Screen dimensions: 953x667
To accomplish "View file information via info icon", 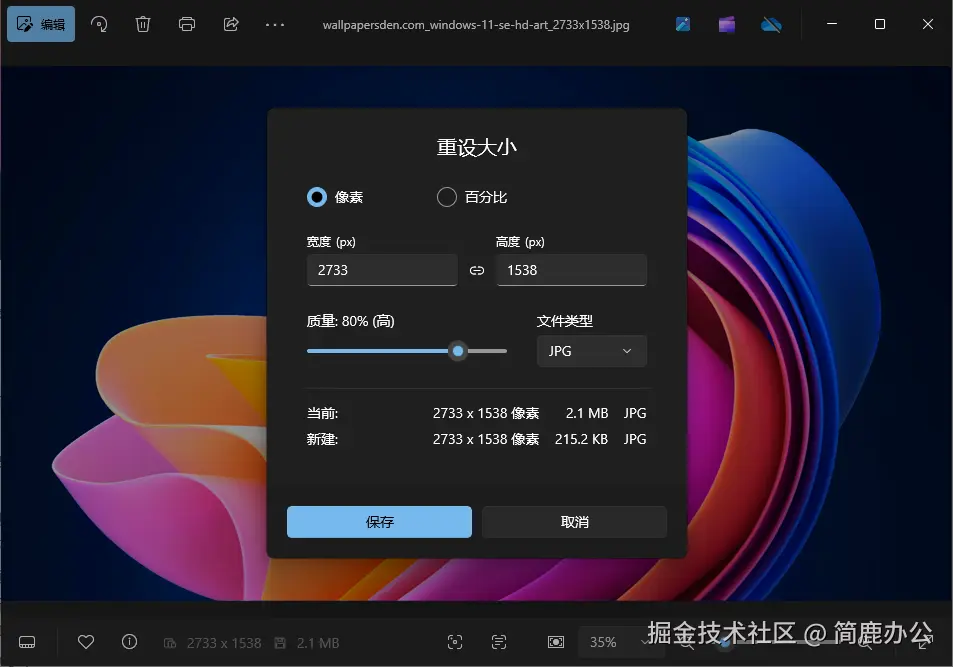I will [x=129, y=642].
